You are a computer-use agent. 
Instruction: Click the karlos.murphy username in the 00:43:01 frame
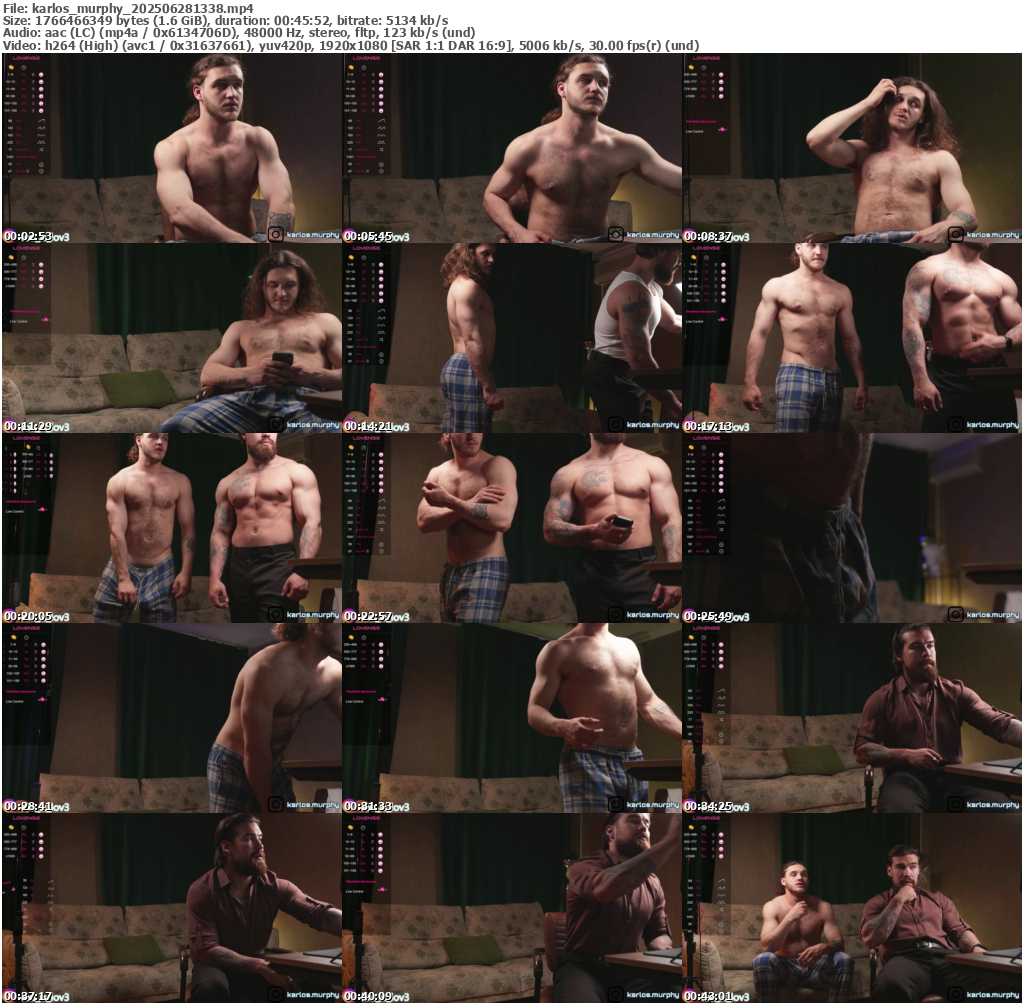click(993, 995)
